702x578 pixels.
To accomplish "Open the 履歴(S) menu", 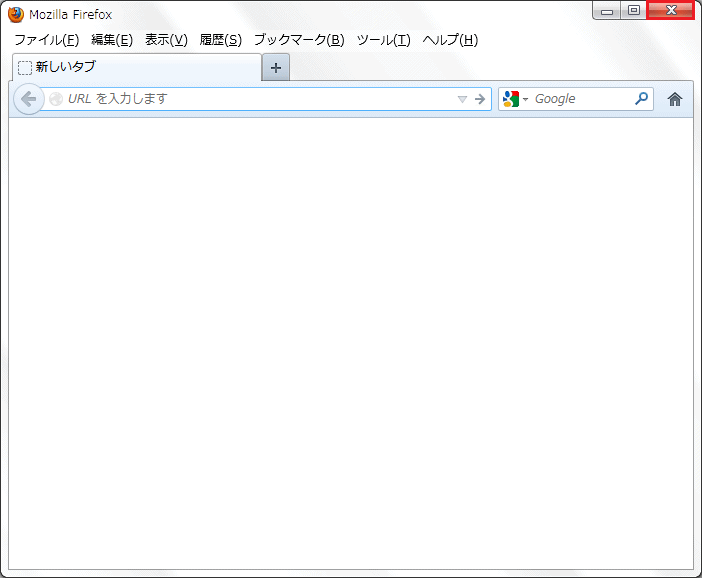I will [220, 40].
